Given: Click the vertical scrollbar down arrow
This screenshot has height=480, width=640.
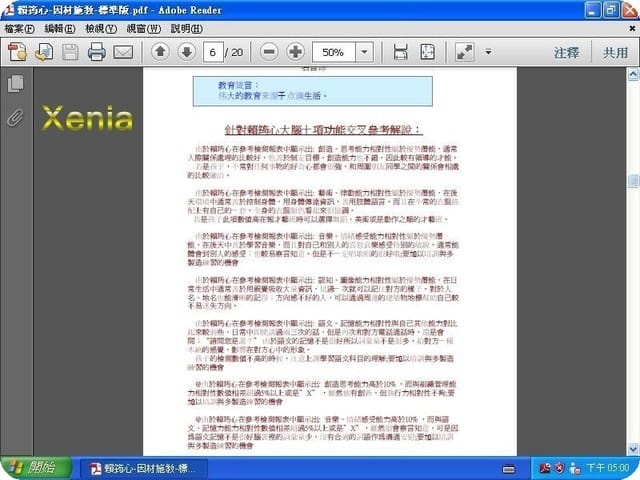Looking at the screenshot, I should coord(633,449).
